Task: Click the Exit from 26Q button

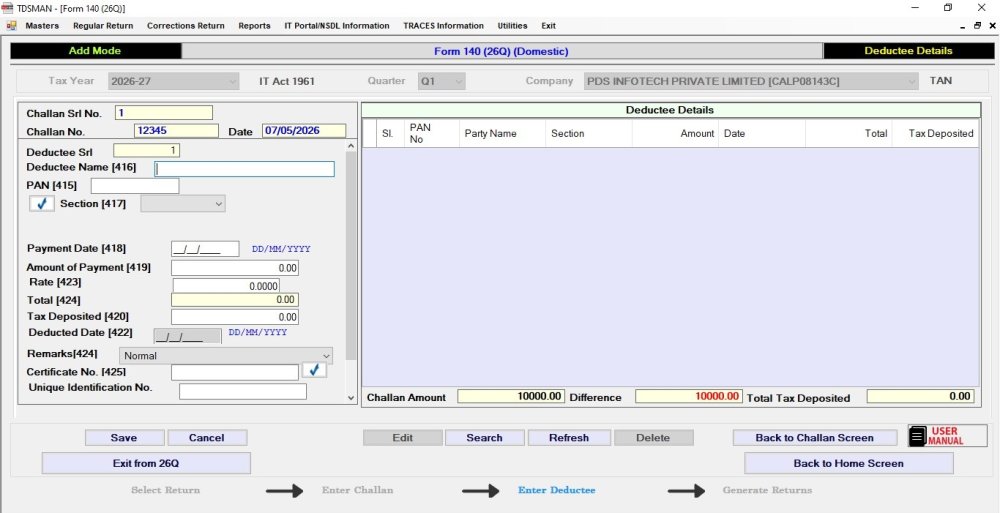Action: pos(146,463)
